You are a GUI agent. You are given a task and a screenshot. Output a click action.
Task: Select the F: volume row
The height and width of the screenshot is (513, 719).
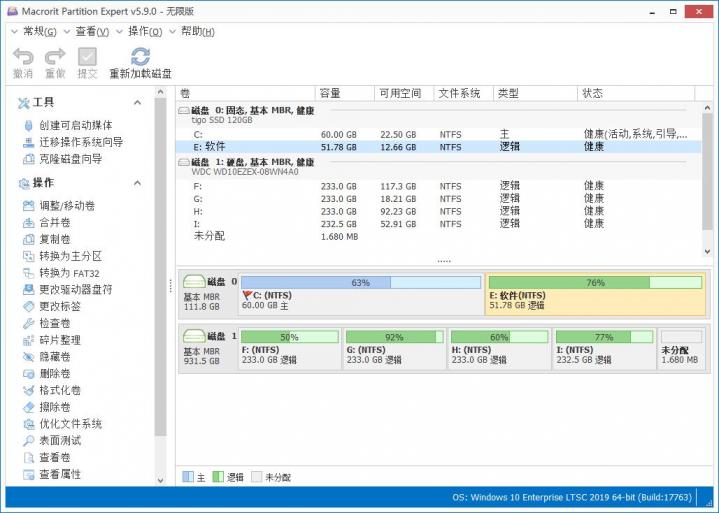click(439, 186)
